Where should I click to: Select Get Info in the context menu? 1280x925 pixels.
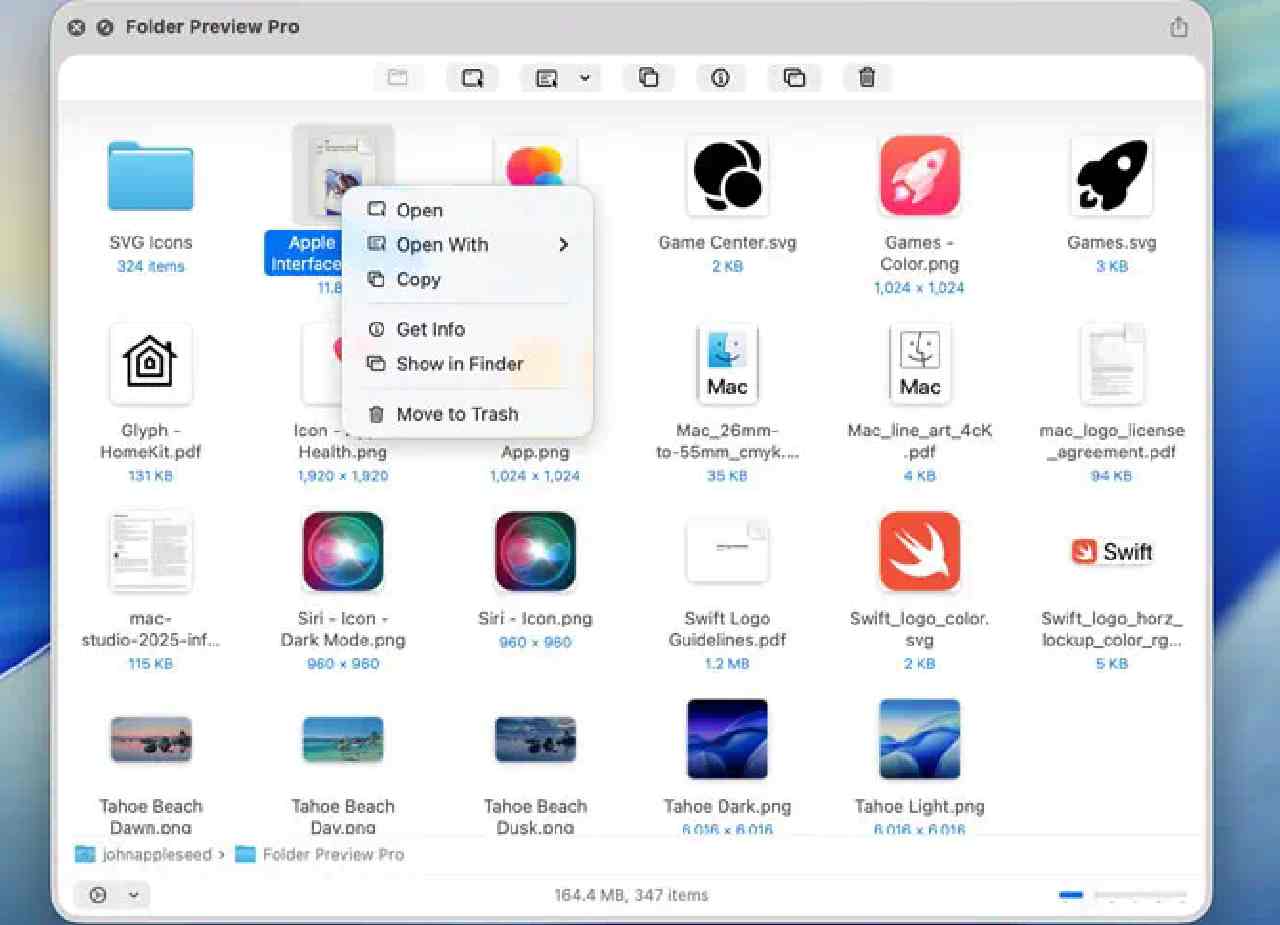[467, 329]
